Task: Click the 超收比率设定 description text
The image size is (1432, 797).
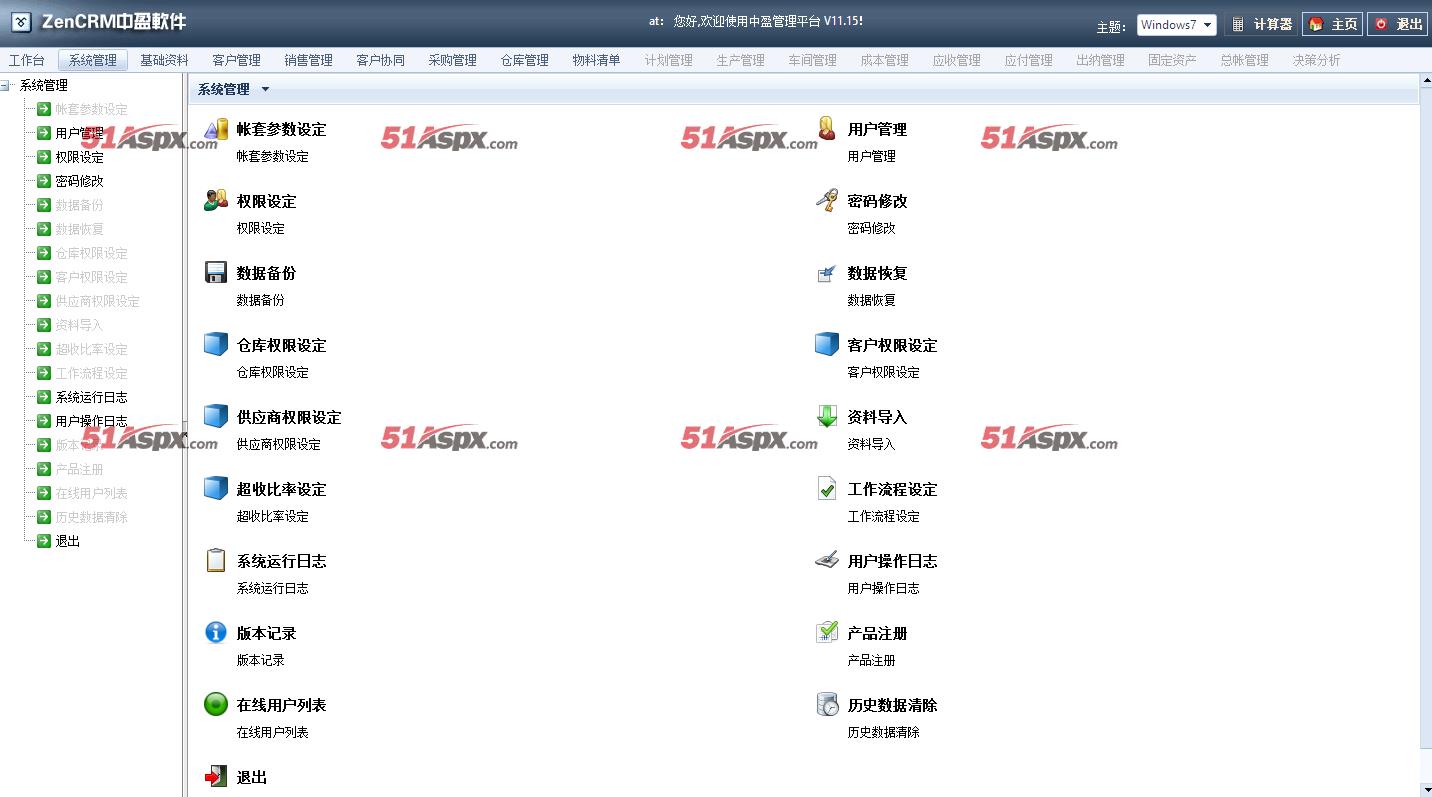Action: (x=272, y=516)
